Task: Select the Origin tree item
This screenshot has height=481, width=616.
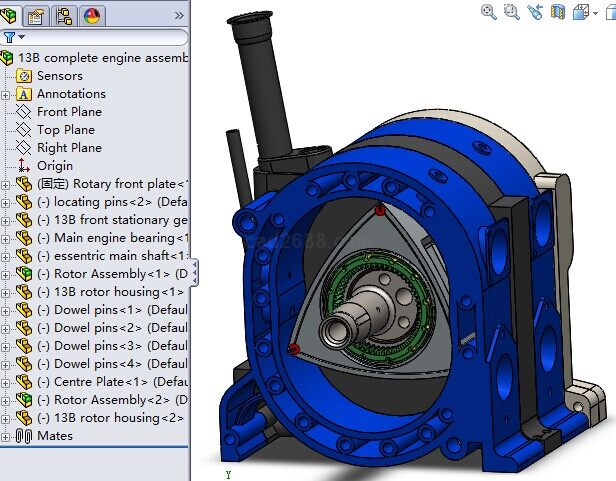Action: click(55, 166)
